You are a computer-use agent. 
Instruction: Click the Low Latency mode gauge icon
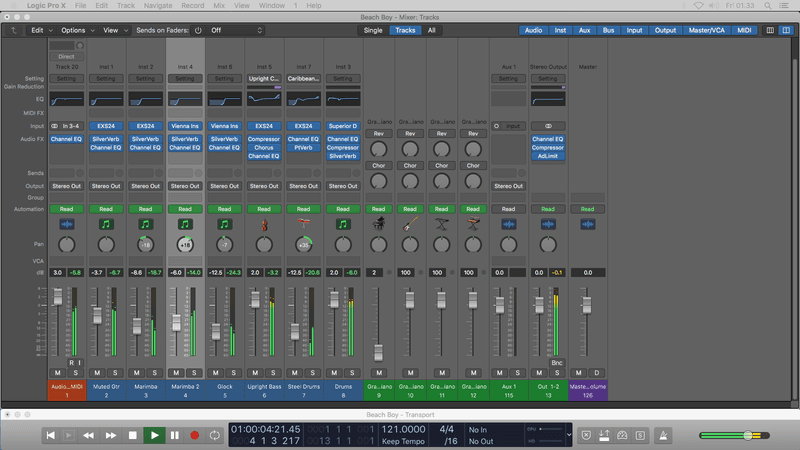pos(622,435)
